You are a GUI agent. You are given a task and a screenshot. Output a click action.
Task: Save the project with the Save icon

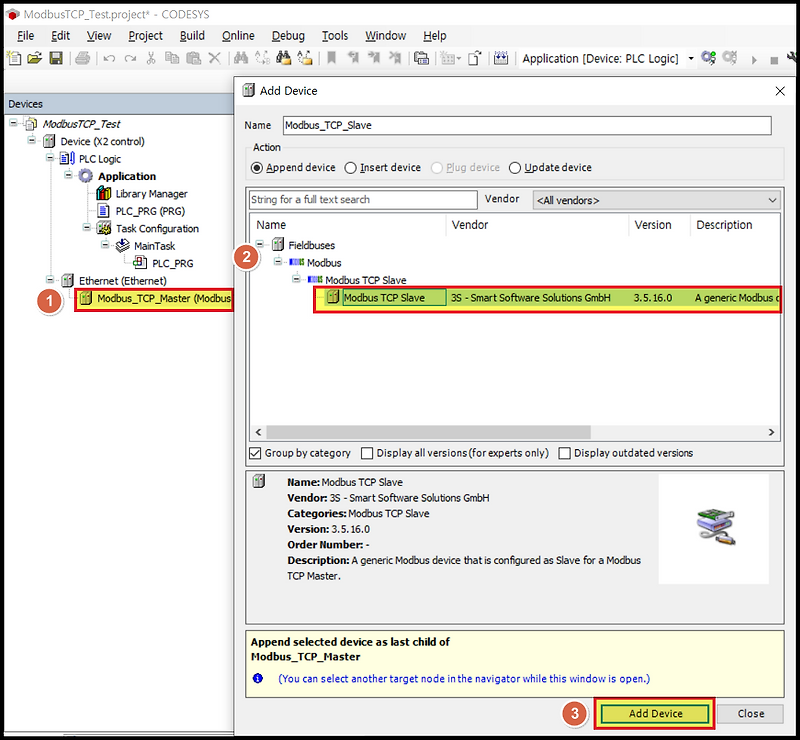(x=57, y=58)
